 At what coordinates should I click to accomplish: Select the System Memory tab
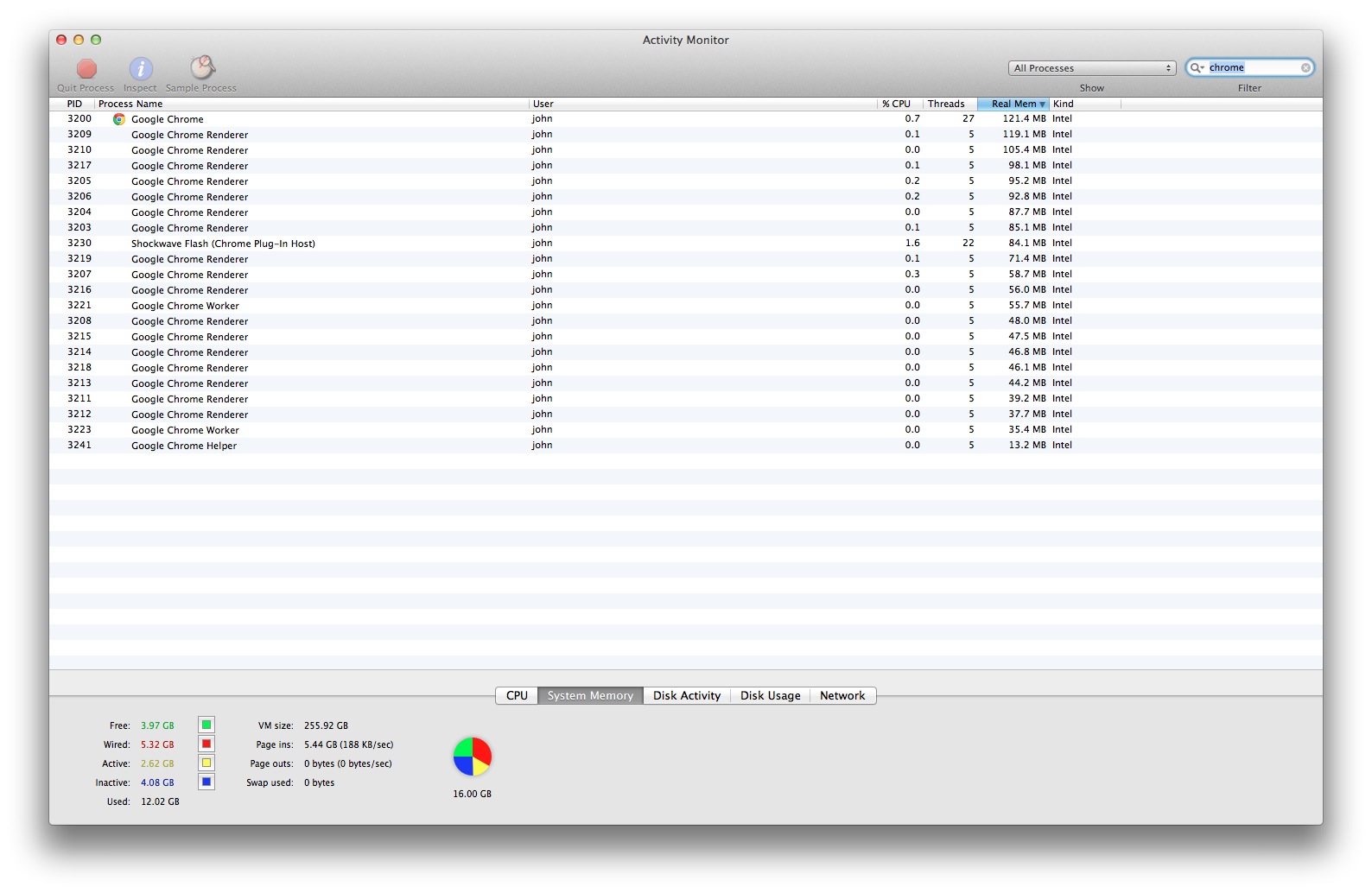(x=590, y=695)
